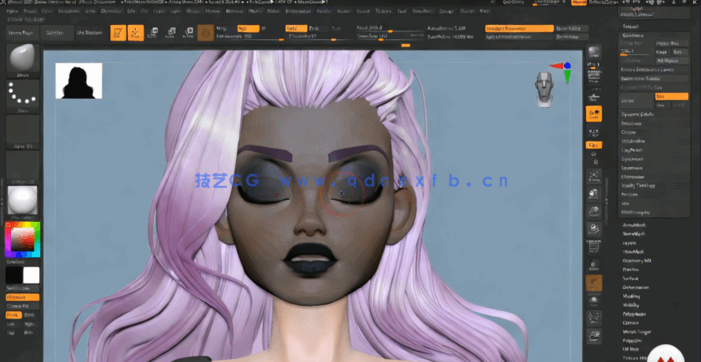This screenshot has width=701, height=362.
Task: Open the Preferences menu
Action: [298, 11]
